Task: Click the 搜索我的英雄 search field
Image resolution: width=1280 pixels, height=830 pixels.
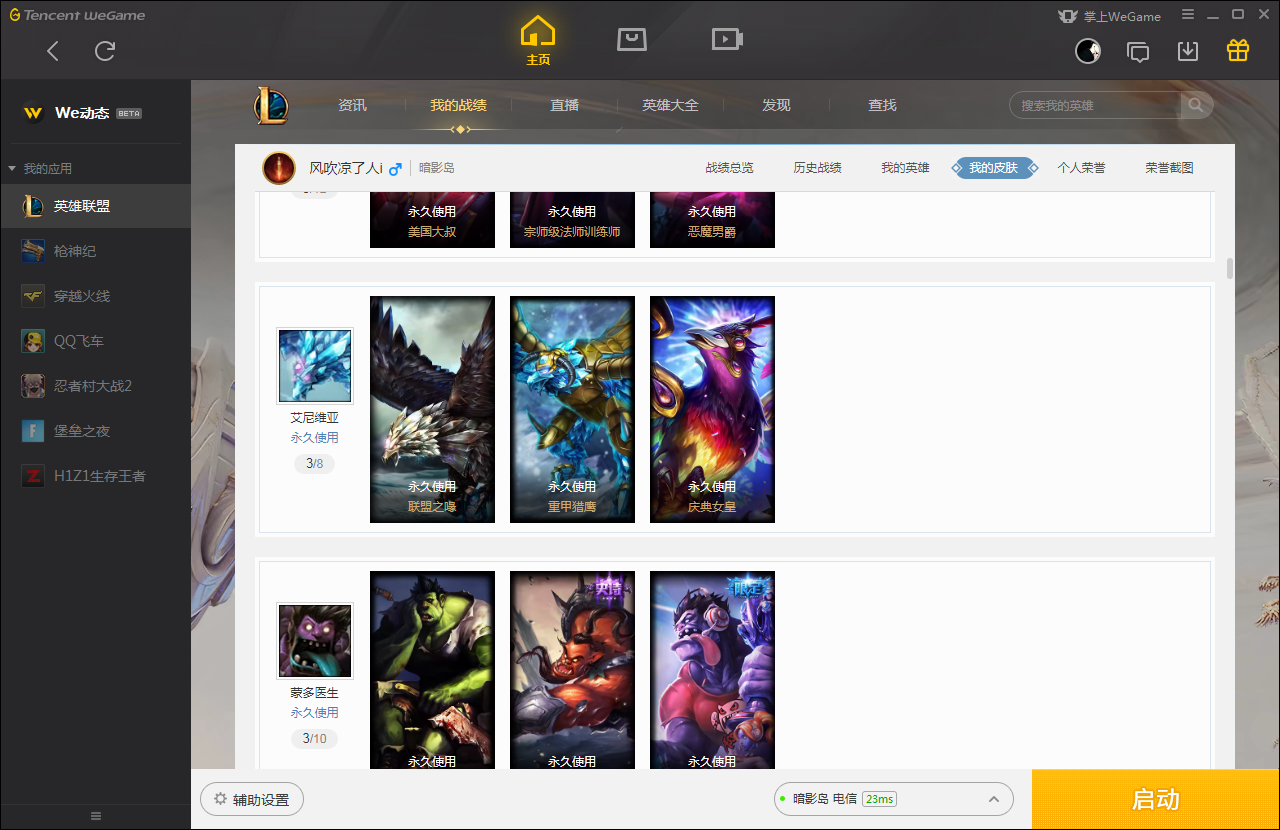Action: 1097,105
